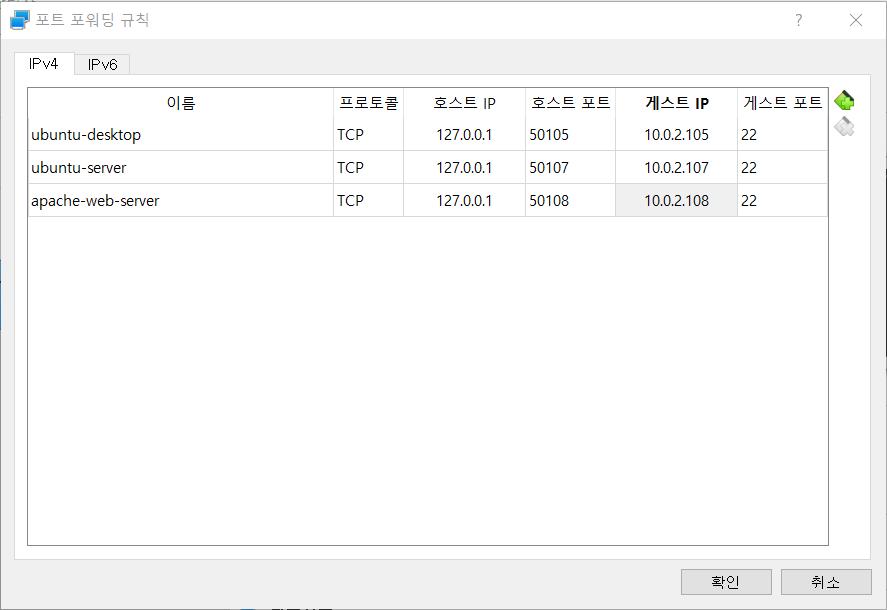Click the VirtualBox title bar icon

(x=19, y=20)
